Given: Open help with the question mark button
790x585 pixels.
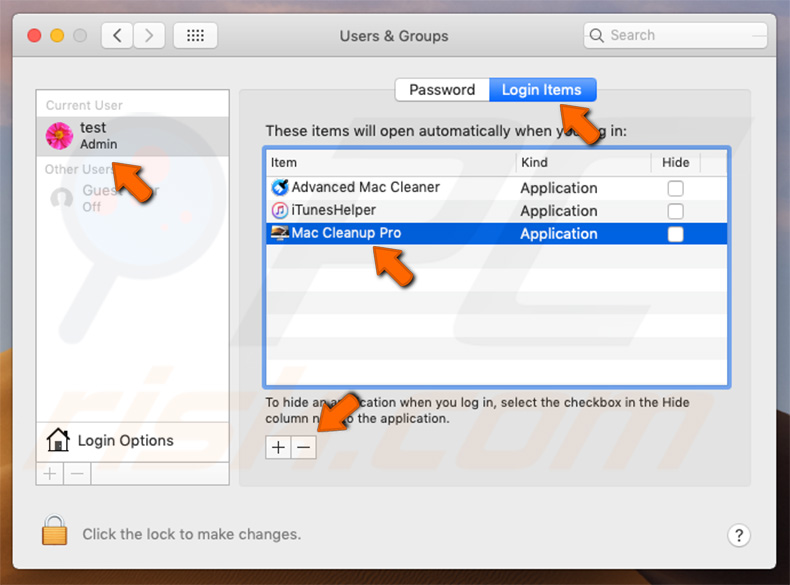Looking at the screenshot, I should click(739, 535).
